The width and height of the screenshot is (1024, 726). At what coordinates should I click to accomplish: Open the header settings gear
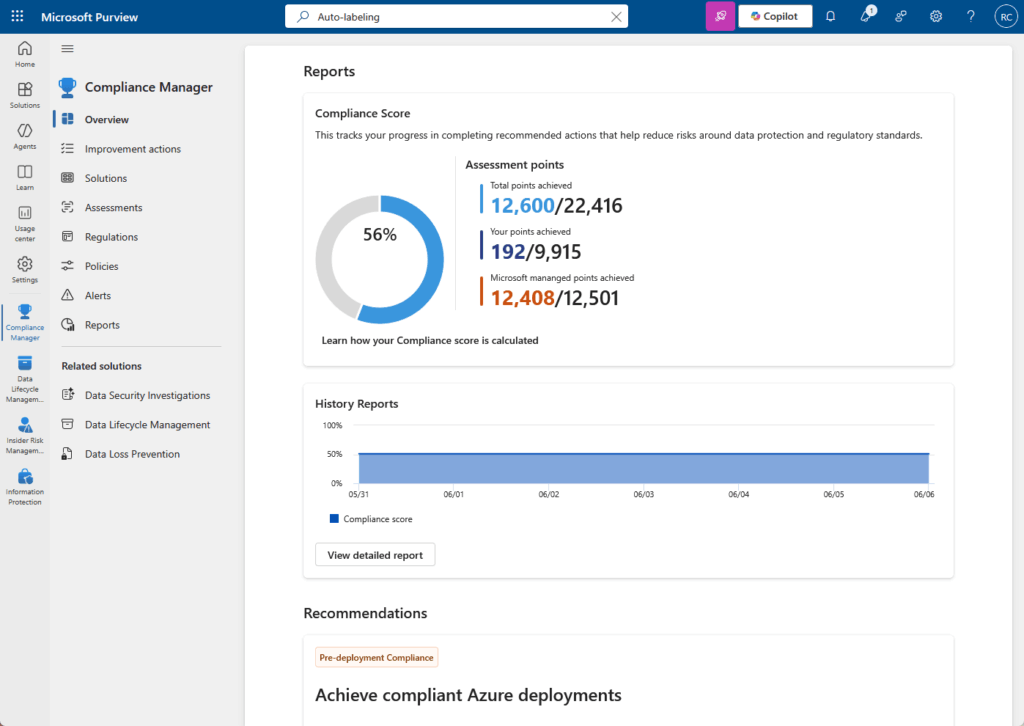point(936,16)
